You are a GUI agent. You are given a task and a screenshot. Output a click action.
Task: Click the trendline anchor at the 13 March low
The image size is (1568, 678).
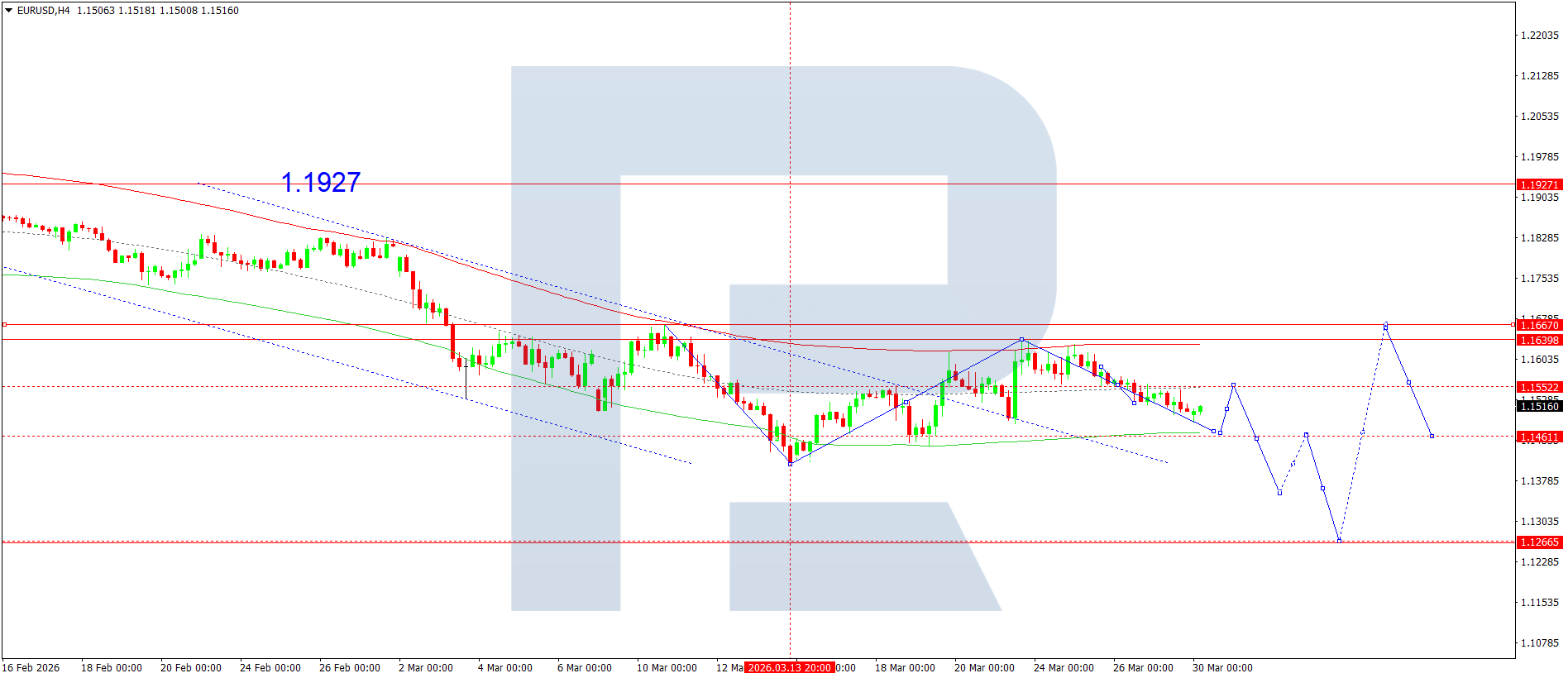(790, 464)
